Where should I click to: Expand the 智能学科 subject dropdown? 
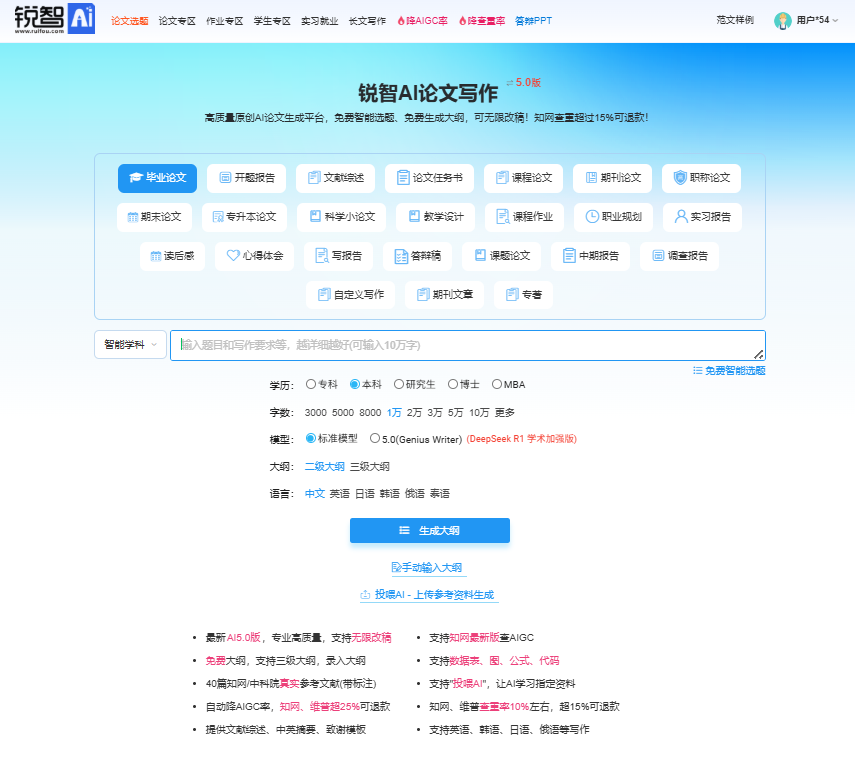130,345
